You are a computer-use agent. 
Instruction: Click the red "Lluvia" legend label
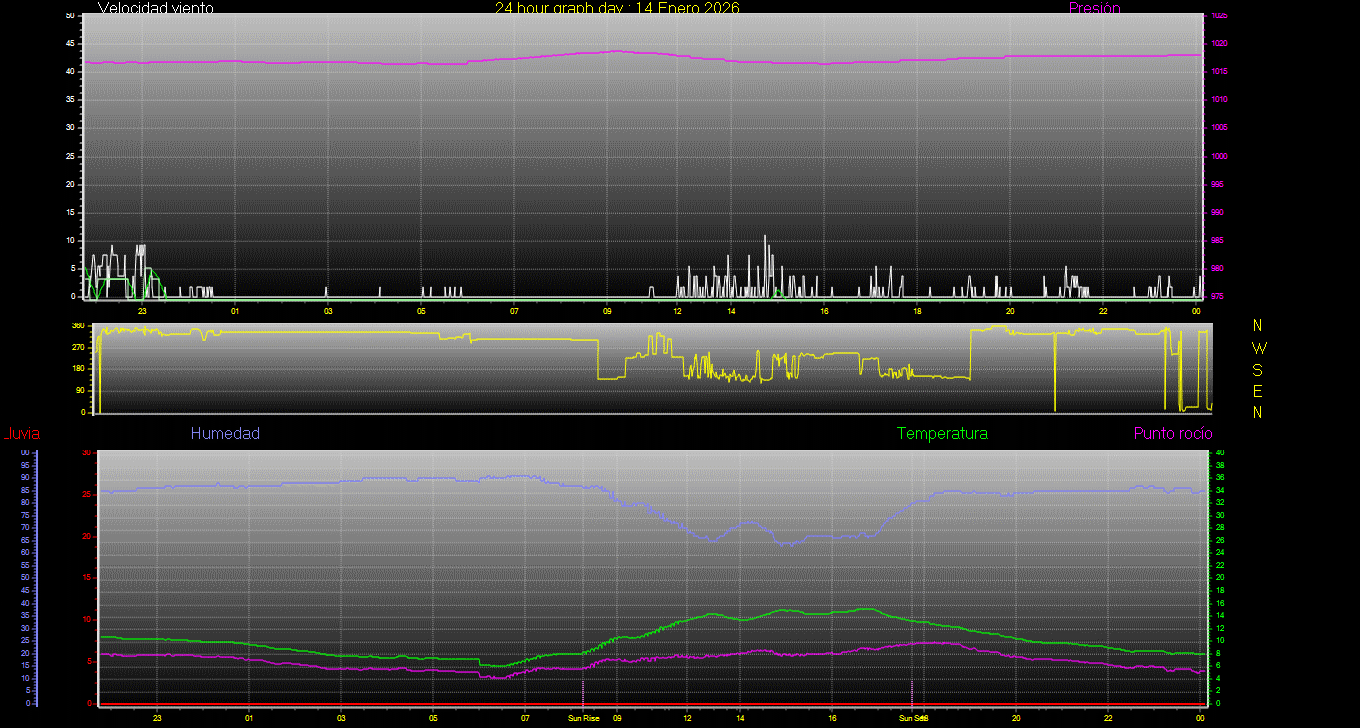click(x=21, y=434)
